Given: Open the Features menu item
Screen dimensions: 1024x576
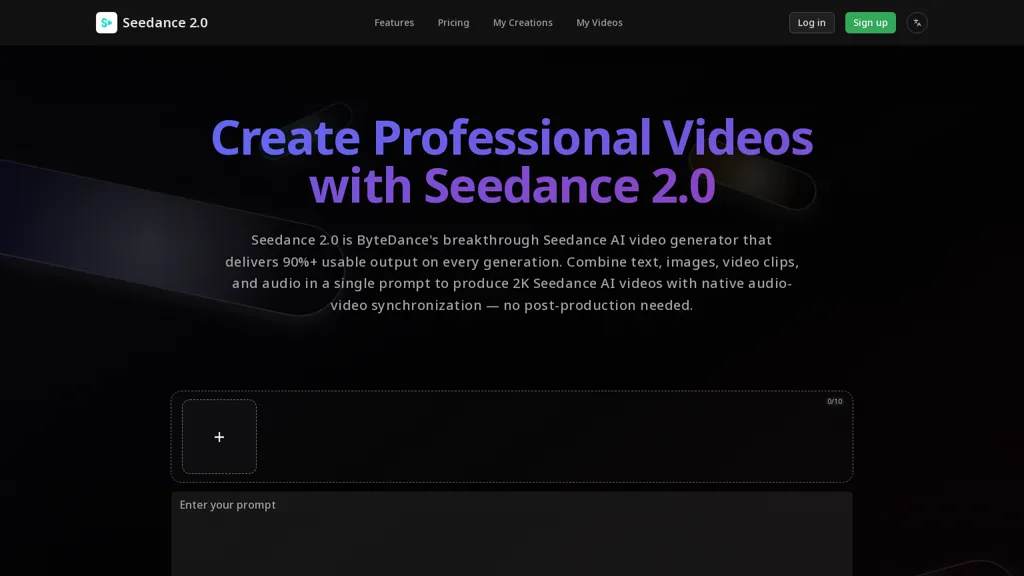Looking at the screenshot, I should coord(394,23).
